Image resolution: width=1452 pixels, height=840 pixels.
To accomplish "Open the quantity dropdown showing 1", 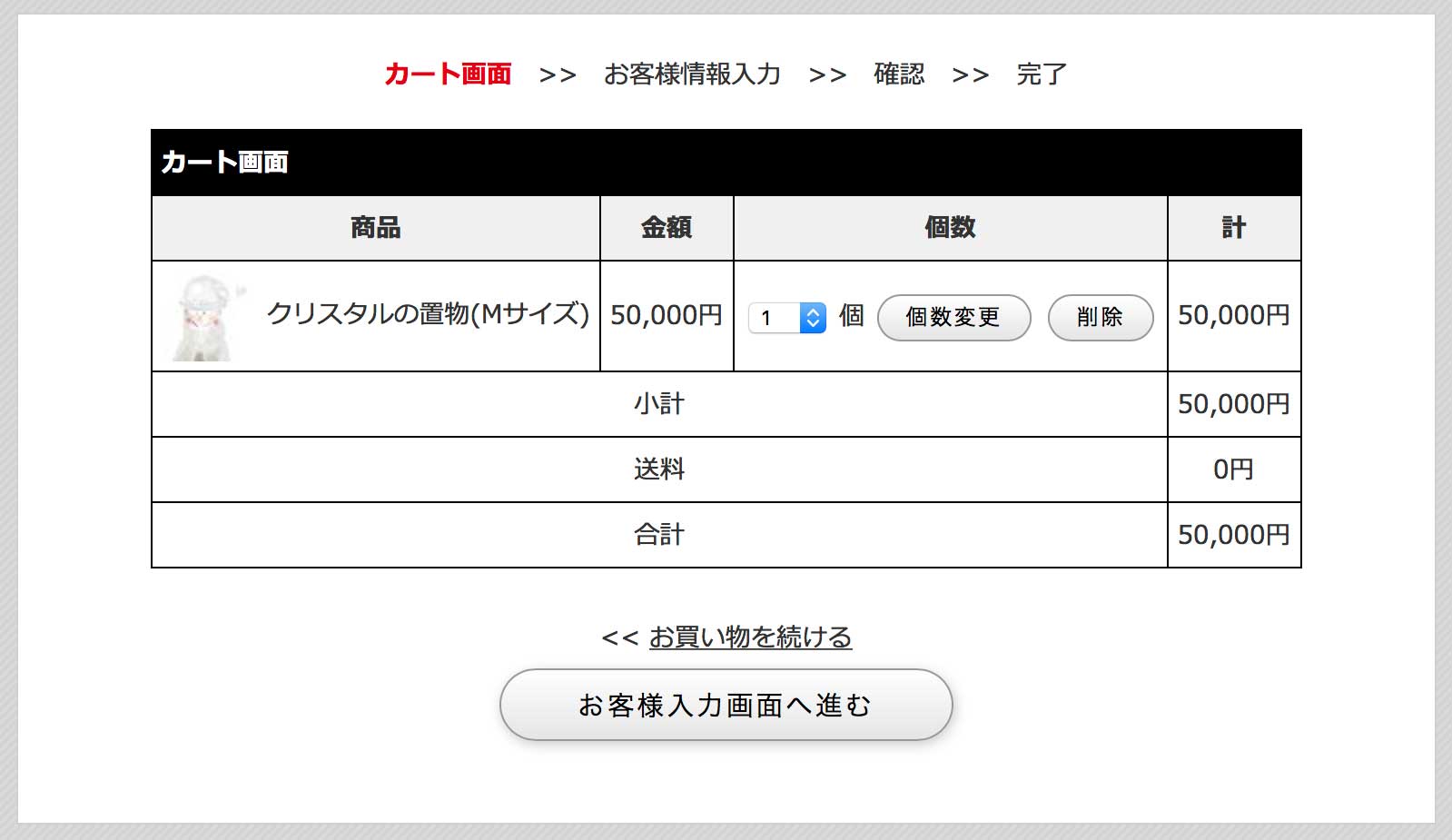I will (x=787, y=318).
